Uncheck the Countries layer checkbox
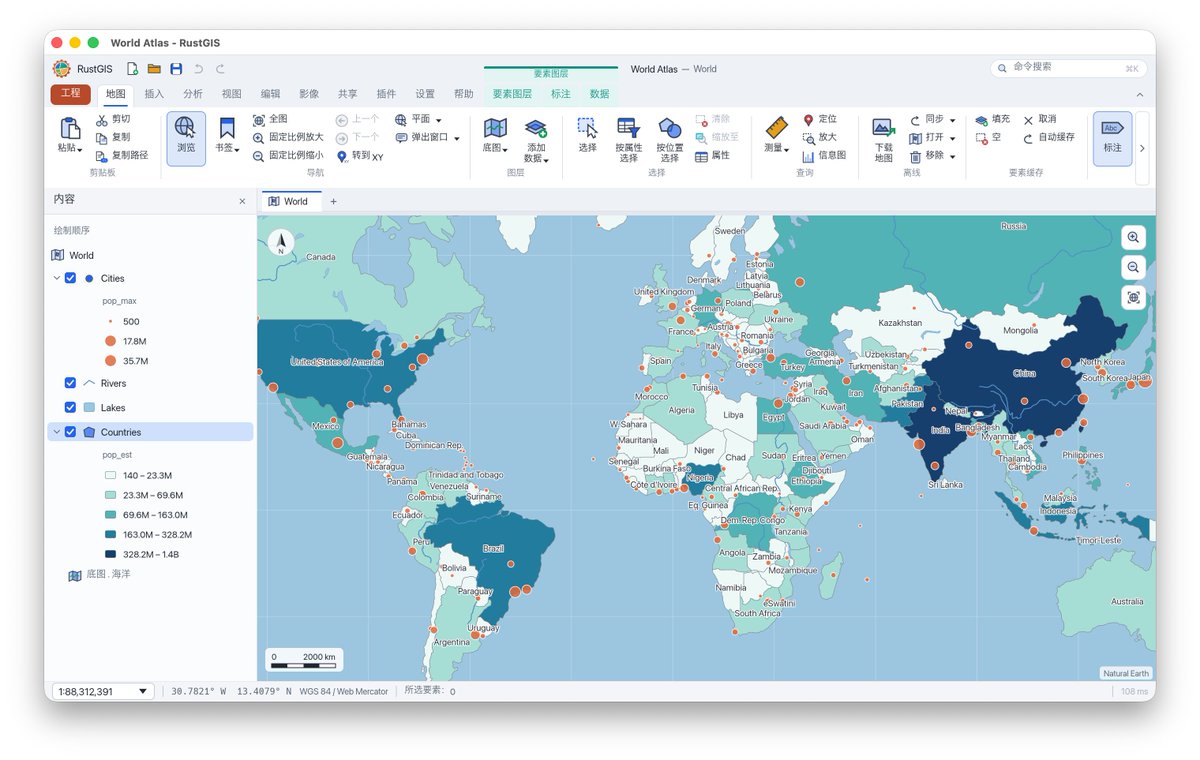The image size is (1200, 760). pyautogui.click(x=70, y=432)
